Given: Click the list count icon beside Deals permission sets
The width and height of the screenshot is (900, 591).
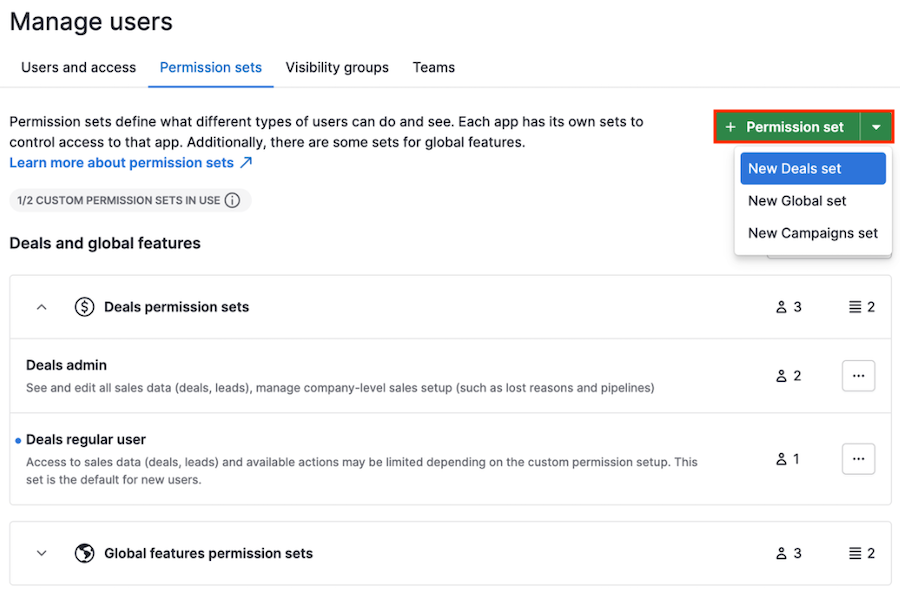Looking at the screenshot, I should click(852, 307).
